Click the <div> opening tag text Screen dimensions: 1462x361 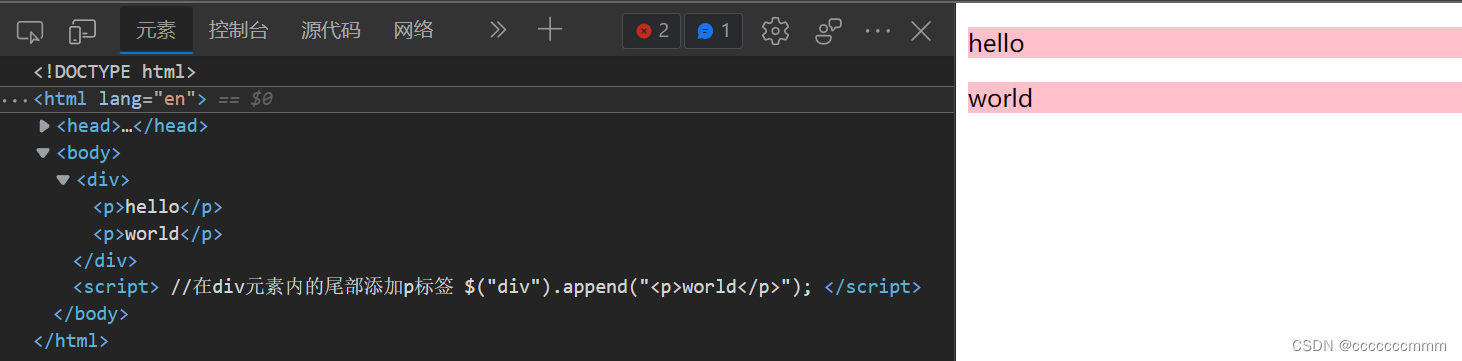(103, 180)
